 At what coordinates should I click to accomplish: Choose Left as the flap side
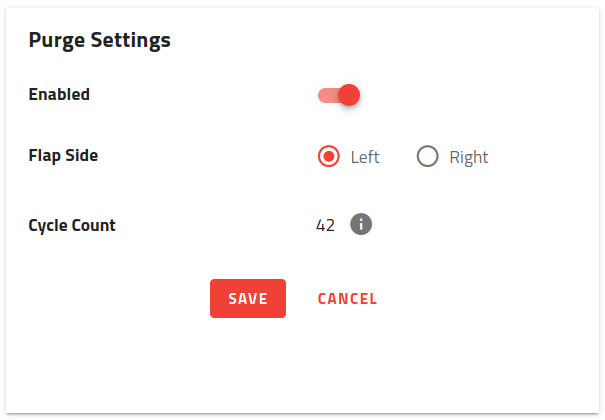tap(328, 157)
